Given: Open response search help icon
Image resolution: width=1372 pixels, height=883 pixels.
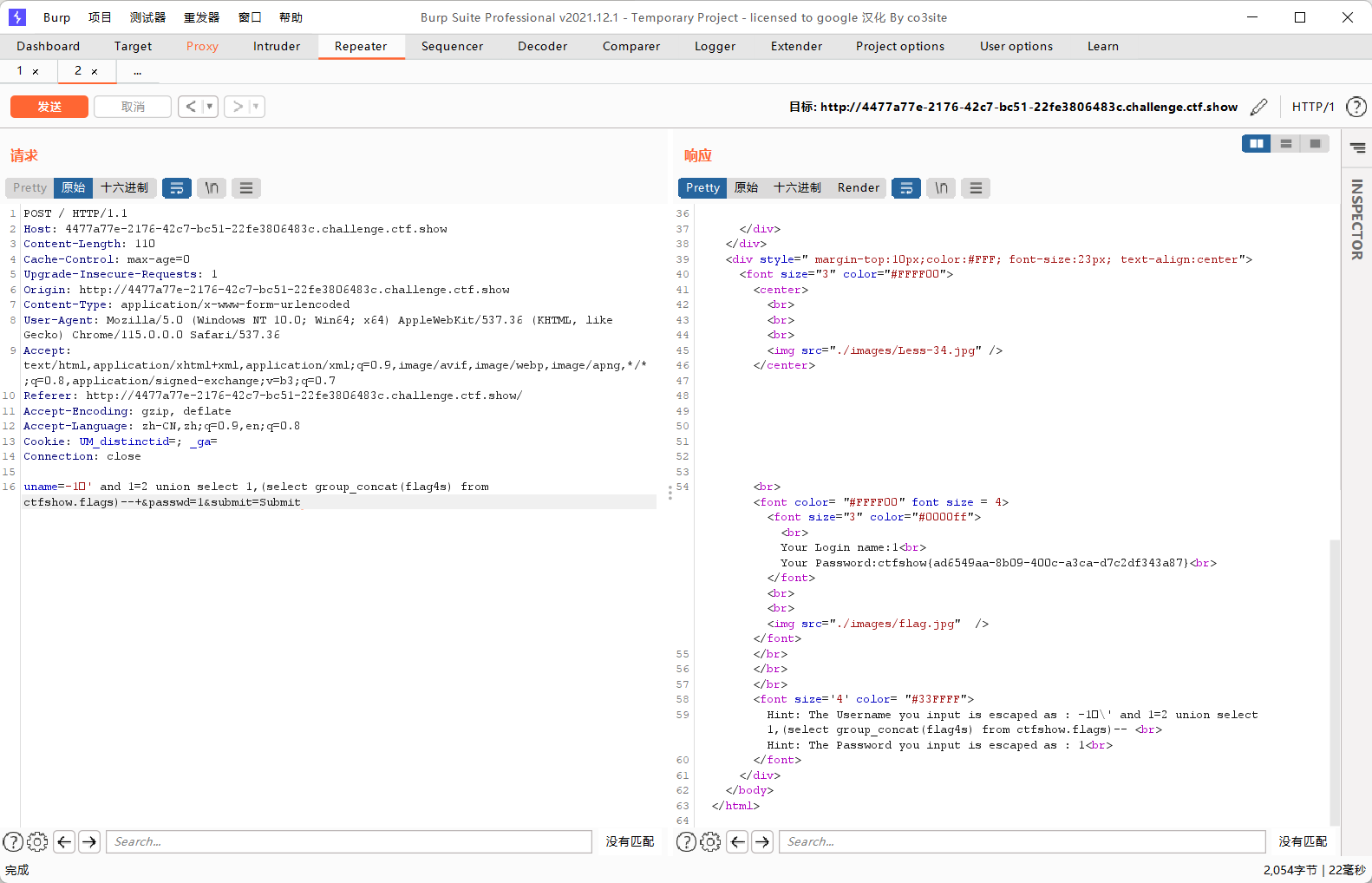Looking at the screenshot, I should click(x=686, y=841).
